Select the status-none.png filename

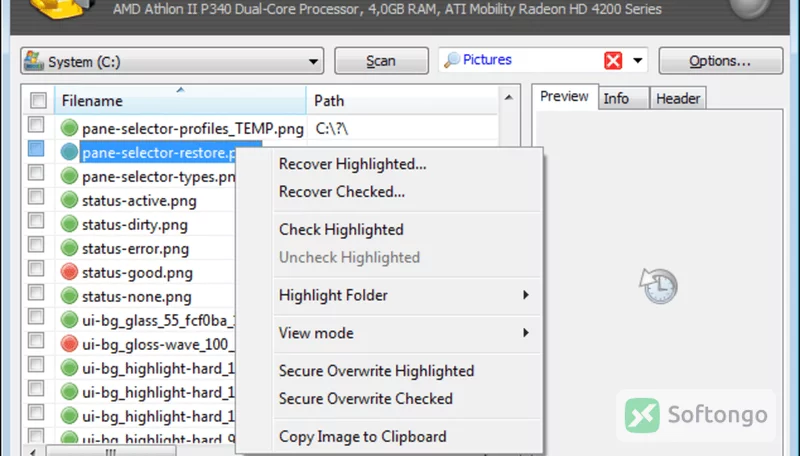point(137,296)
